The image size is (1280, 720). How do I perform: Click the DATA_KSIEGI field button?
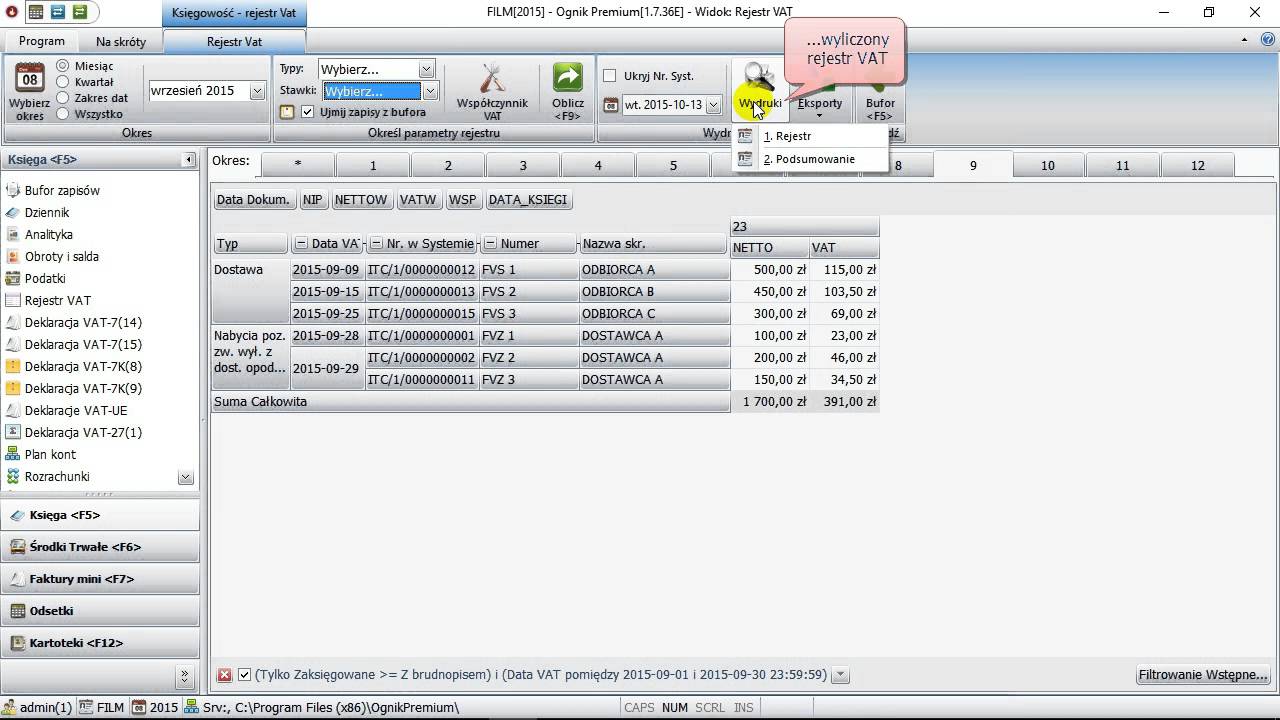pyautogui.click(x=528, y=200)
